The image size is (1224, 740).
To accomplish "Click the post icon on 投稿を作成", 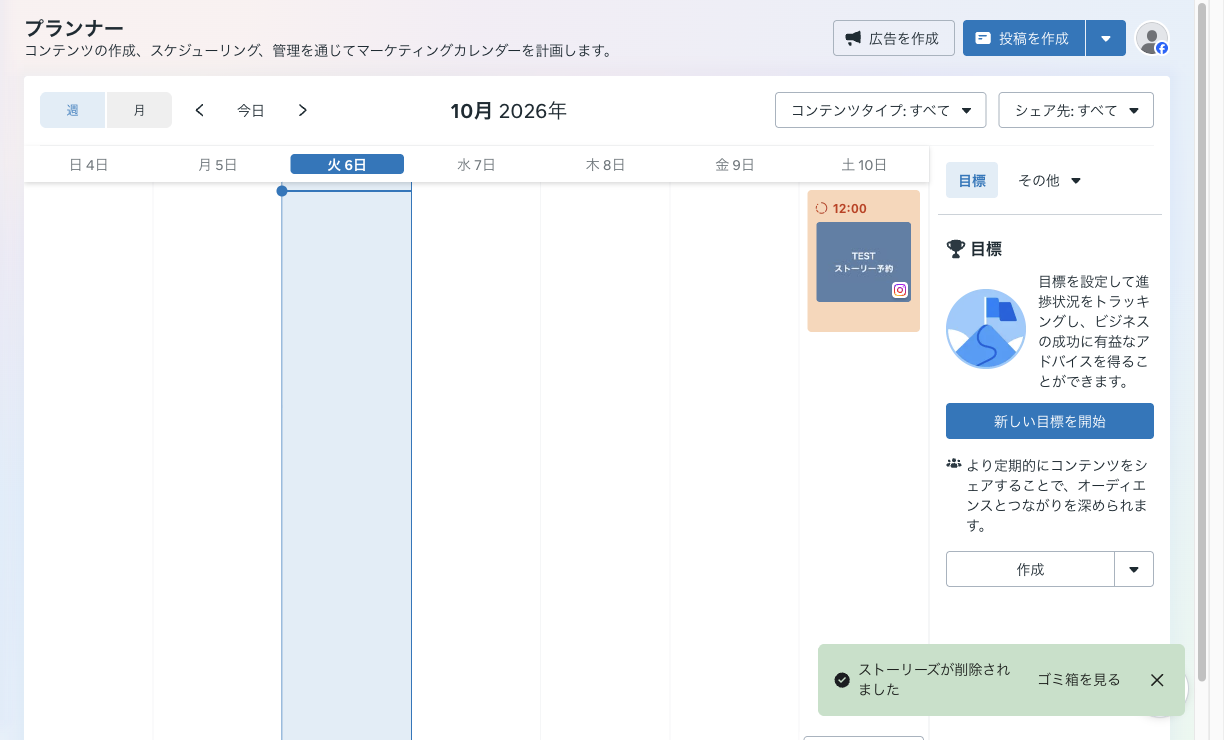I will click(983, 38).
